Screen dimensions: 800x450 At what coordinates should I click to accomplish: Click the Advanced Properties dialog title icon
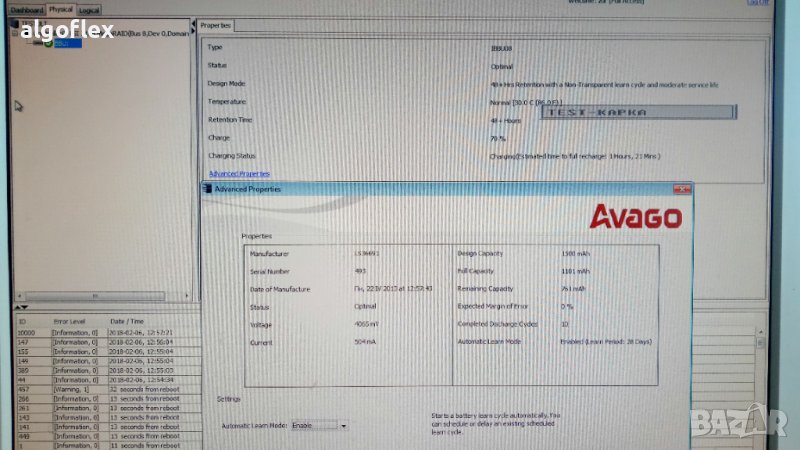209,188
